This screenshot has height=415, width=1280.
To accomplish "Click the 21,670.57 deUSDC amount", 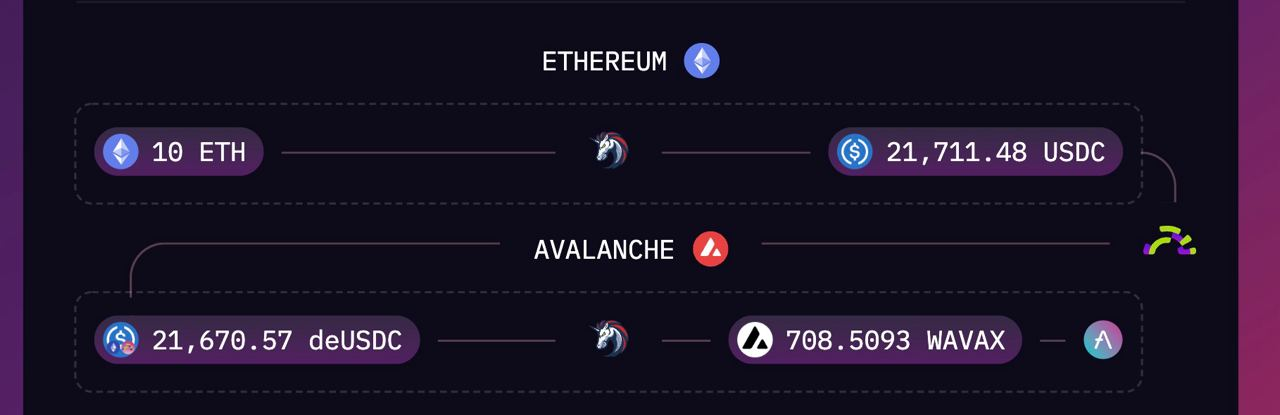I will 277,340.
